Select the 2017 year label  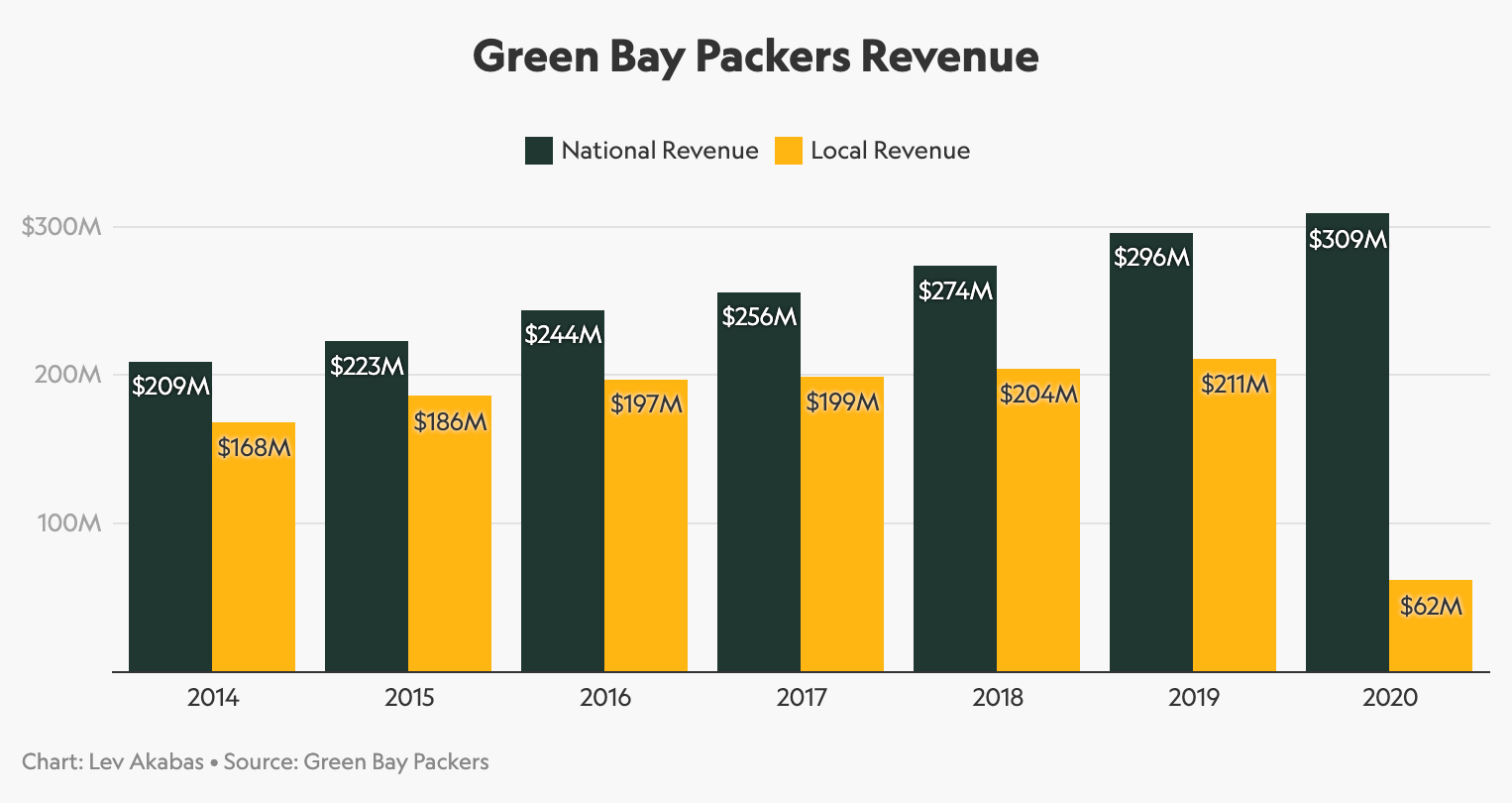pyautogui.click(x=802, y=697)
